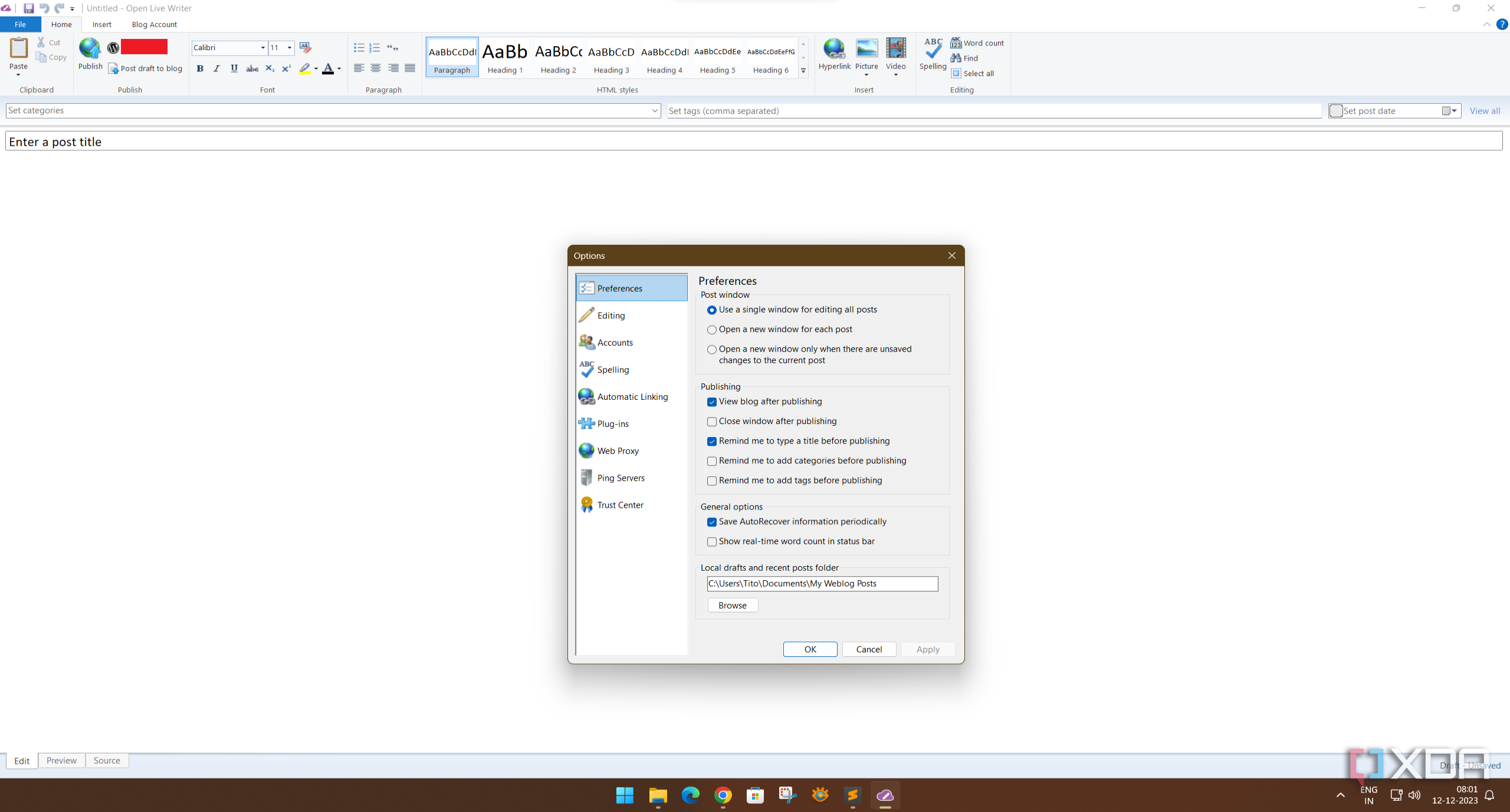Center align text
1510x812 pixels.
point(375,68)
